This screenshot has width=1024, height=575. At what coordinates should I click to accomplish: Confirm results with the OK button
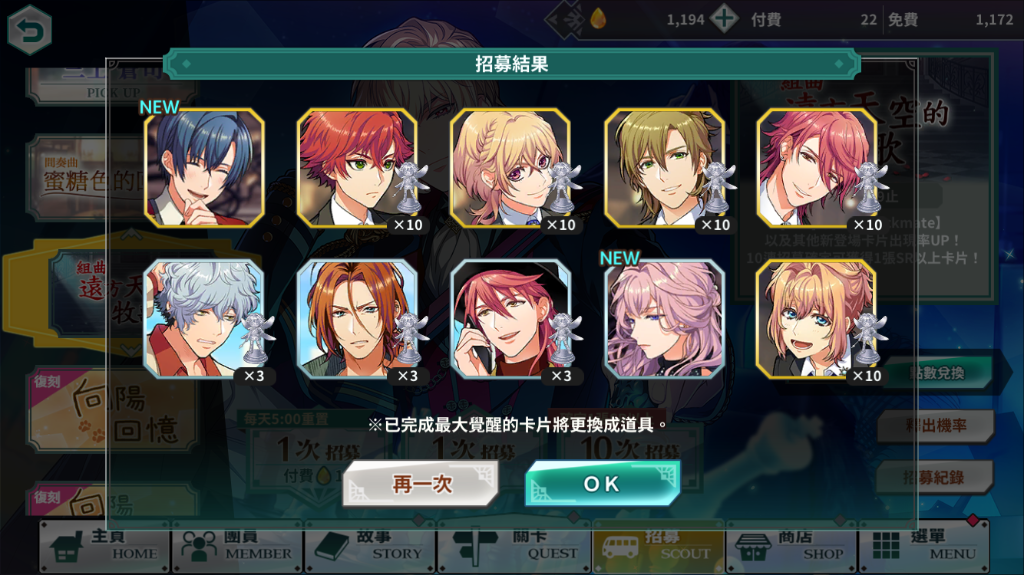tap(602, 484)
